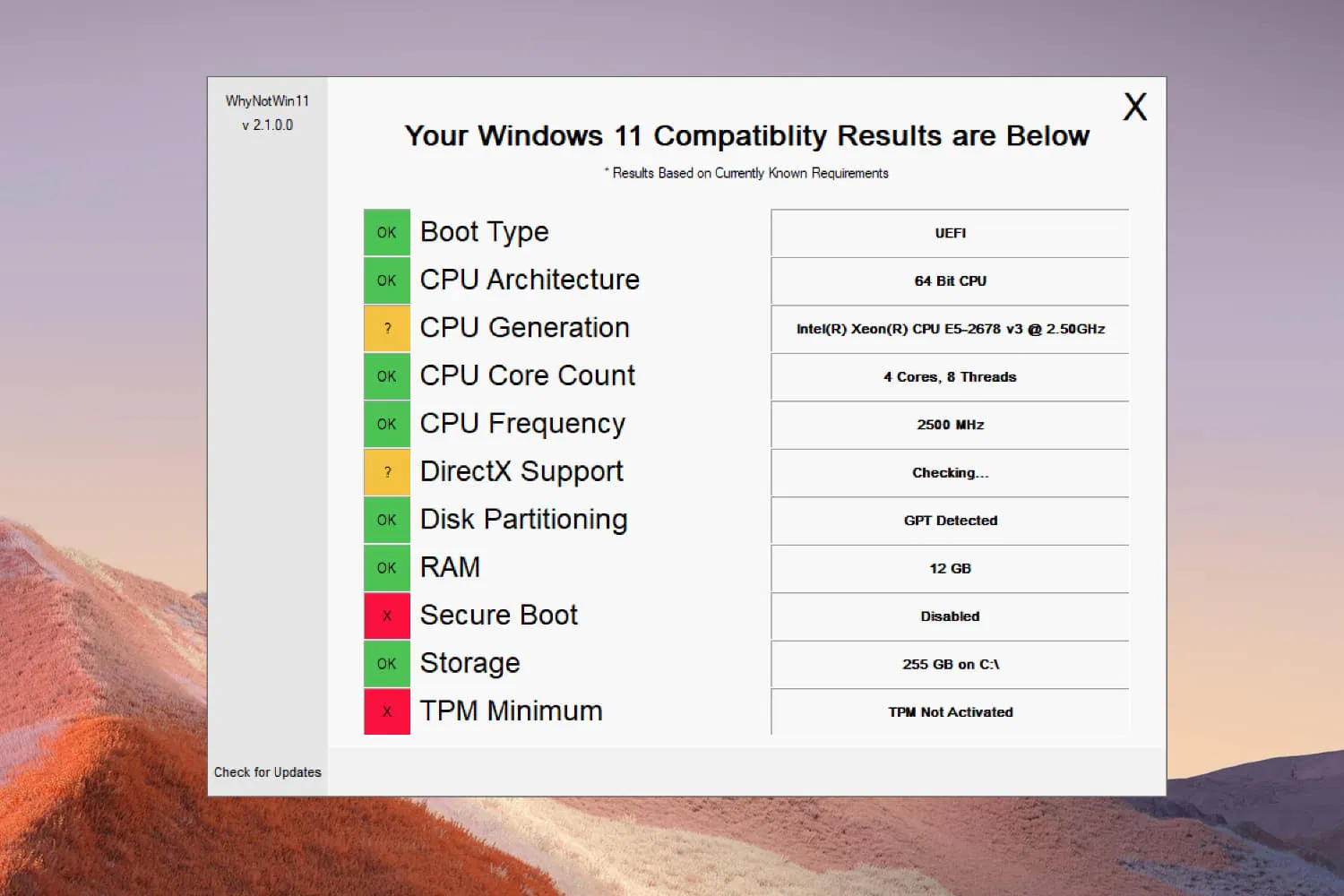This screenshot has height=896, width=1344.
Task: Click the Boot Type label
Action: click(x=485, y=232)
